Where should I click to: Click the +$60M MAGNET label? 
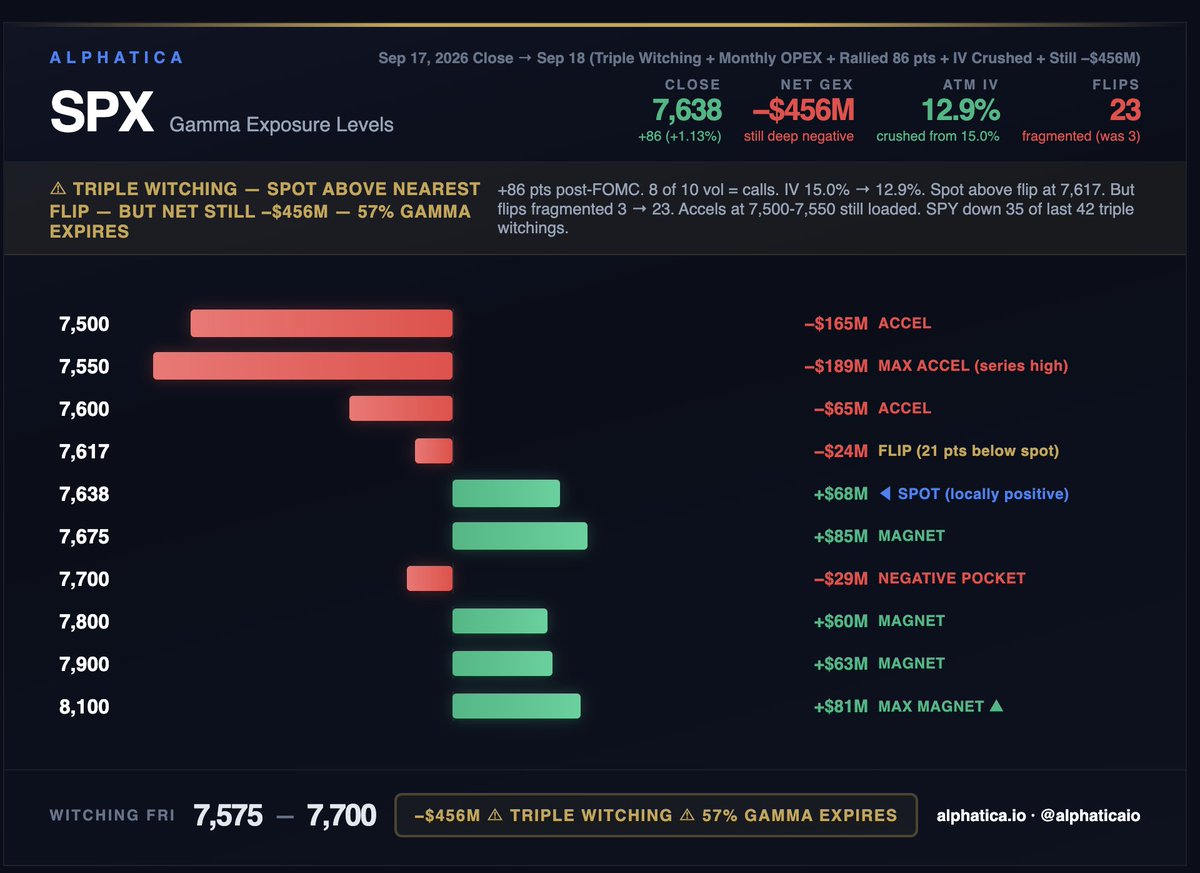(x=879, y=621)
